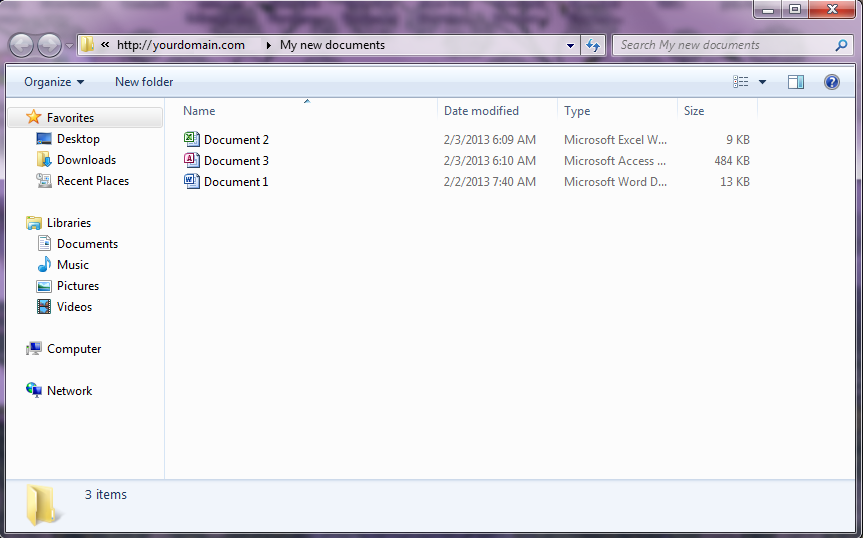Click the folder icon in the address bar

87,45
